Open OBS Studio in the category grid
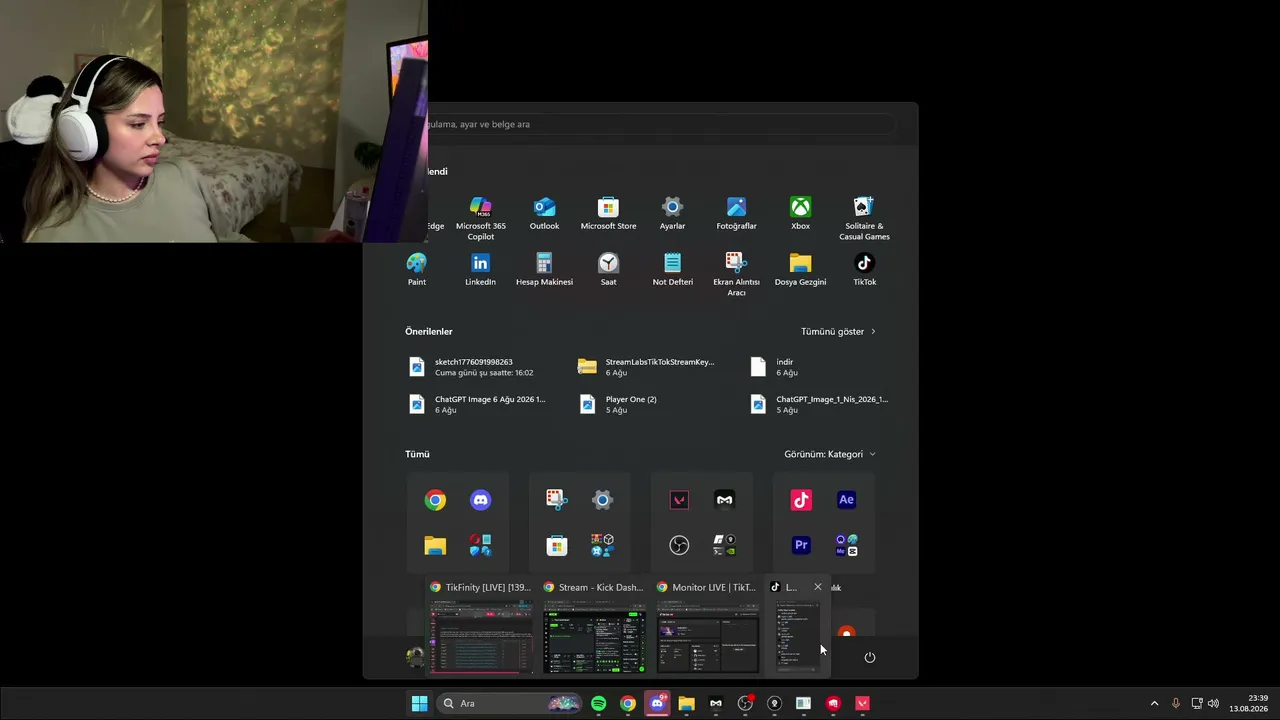 (679, 545)
